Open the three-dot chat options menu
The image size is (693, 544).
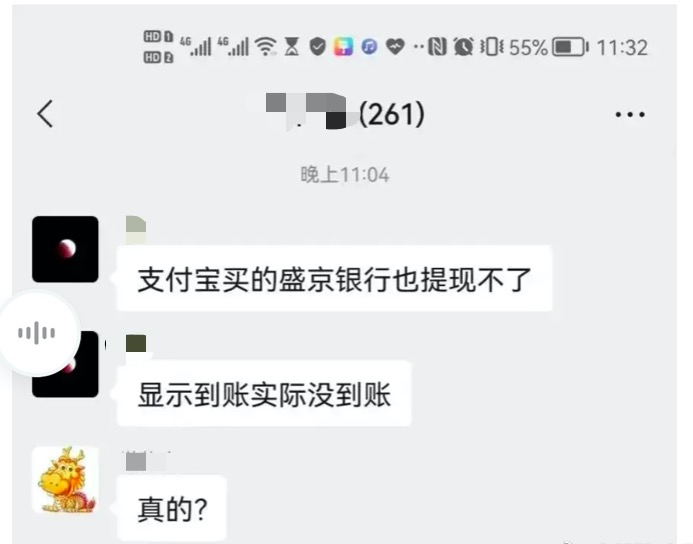coord(630,115)
